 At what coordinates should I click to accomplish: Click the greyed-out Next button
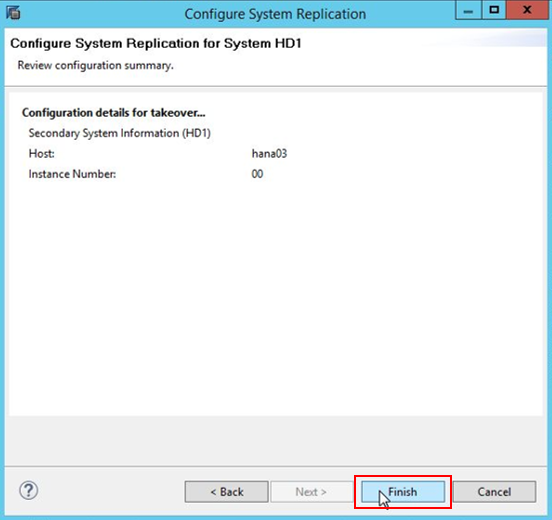311,491
